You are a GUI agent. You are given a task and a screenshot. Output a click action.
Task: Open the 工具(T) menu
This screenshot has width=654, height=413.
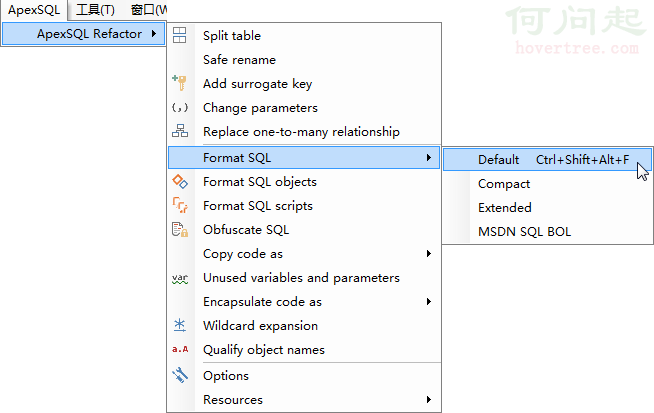95,10
